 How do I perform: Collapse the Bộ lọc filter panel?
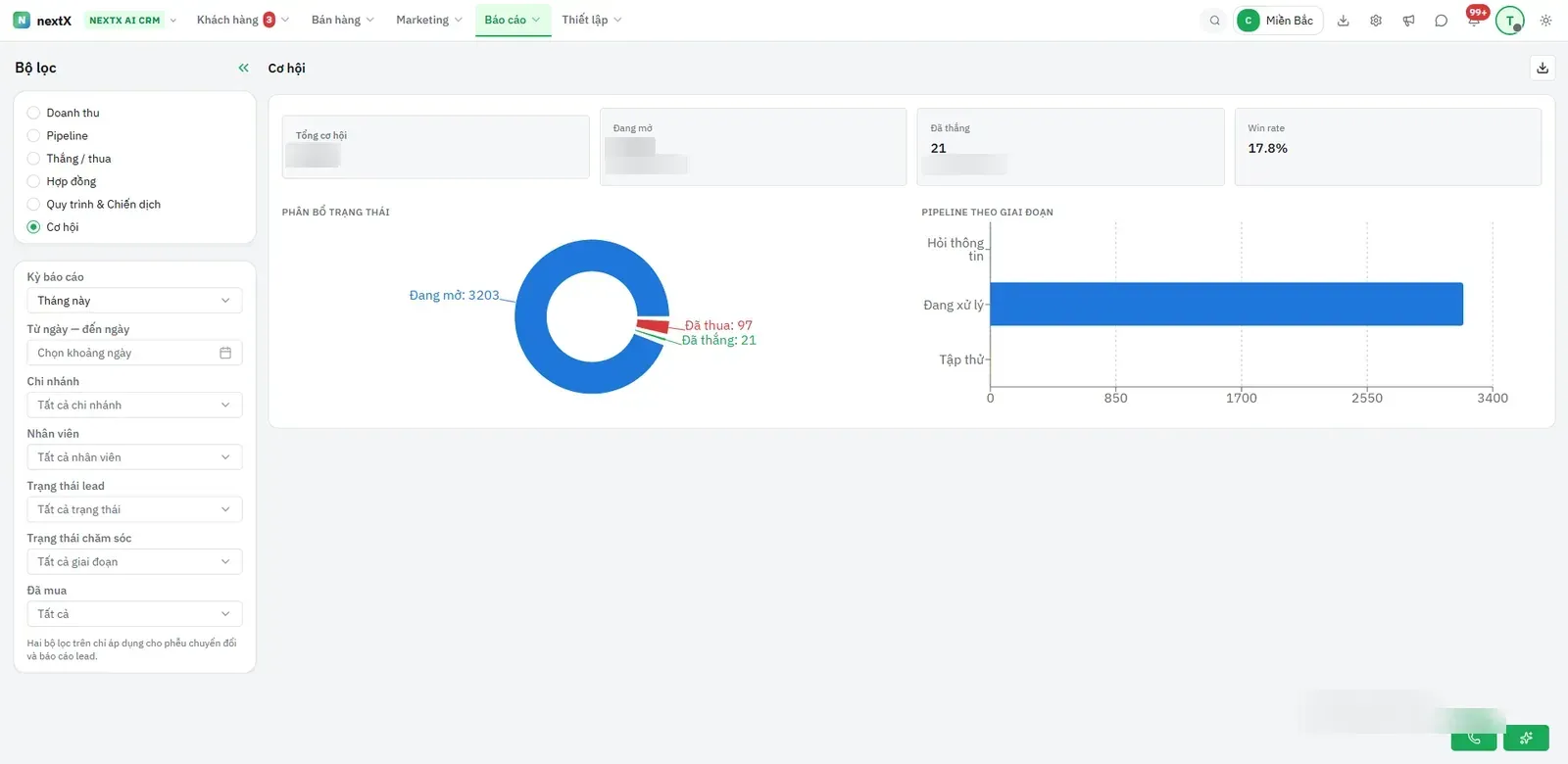click(243, 68)
